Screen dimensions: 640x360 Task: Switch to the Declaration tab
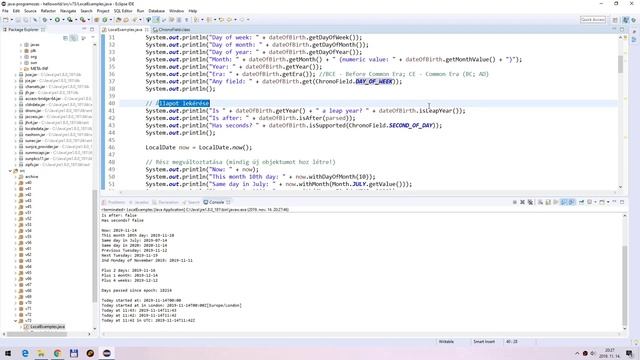pyautogui.click(x=165, y=202)
